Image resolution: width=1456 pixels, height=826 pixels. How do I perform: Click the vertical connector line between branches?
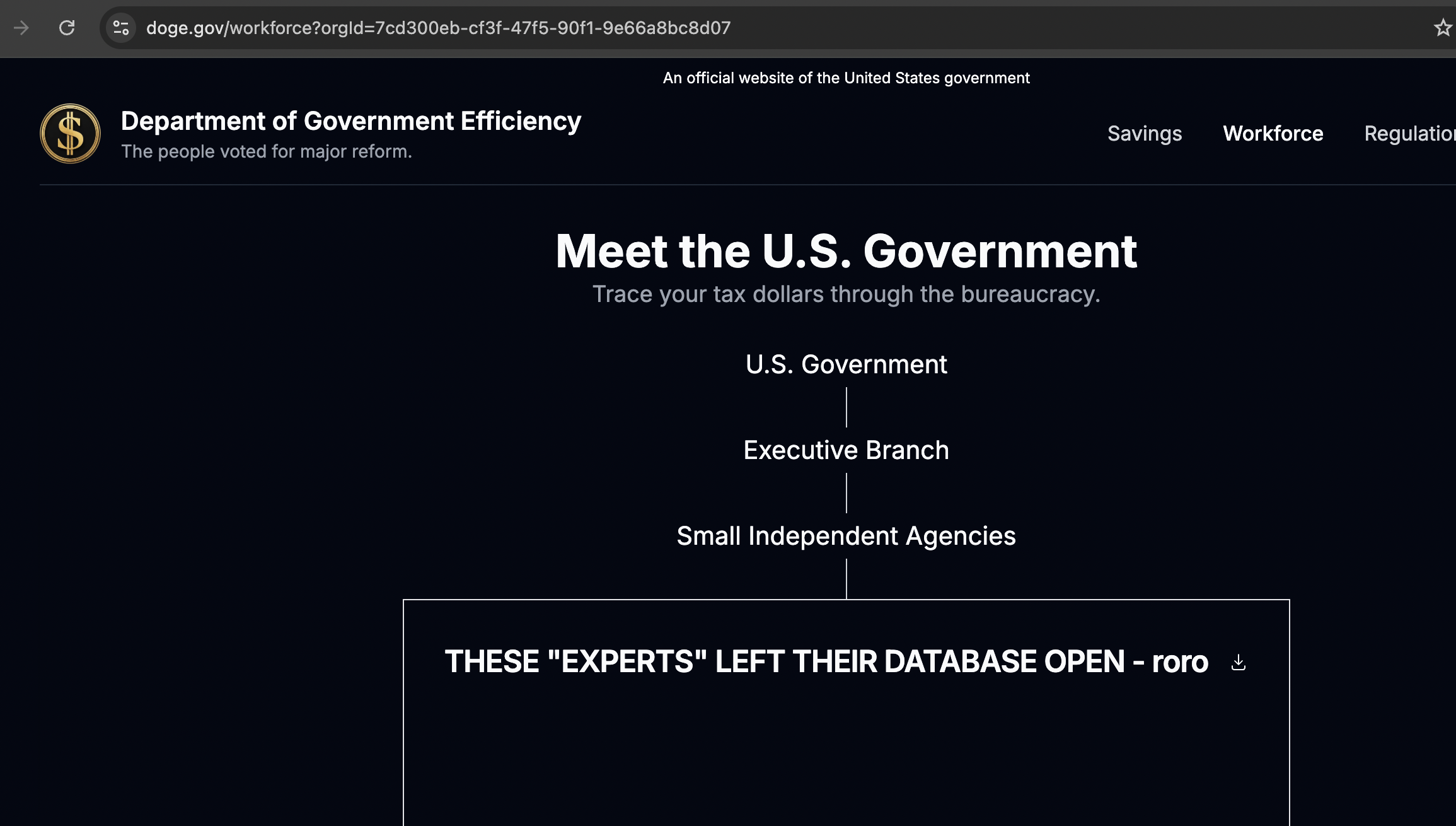(846, 407)
